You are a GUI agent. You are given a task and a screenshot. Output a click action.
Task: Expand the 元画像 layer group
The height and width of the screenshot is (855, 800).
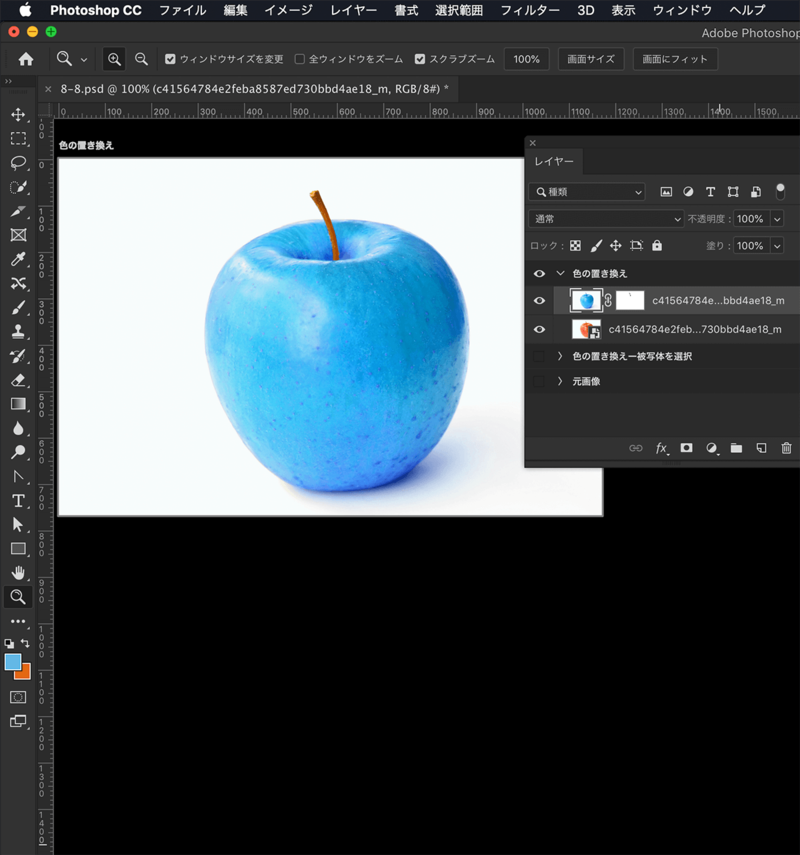point(559,380)
